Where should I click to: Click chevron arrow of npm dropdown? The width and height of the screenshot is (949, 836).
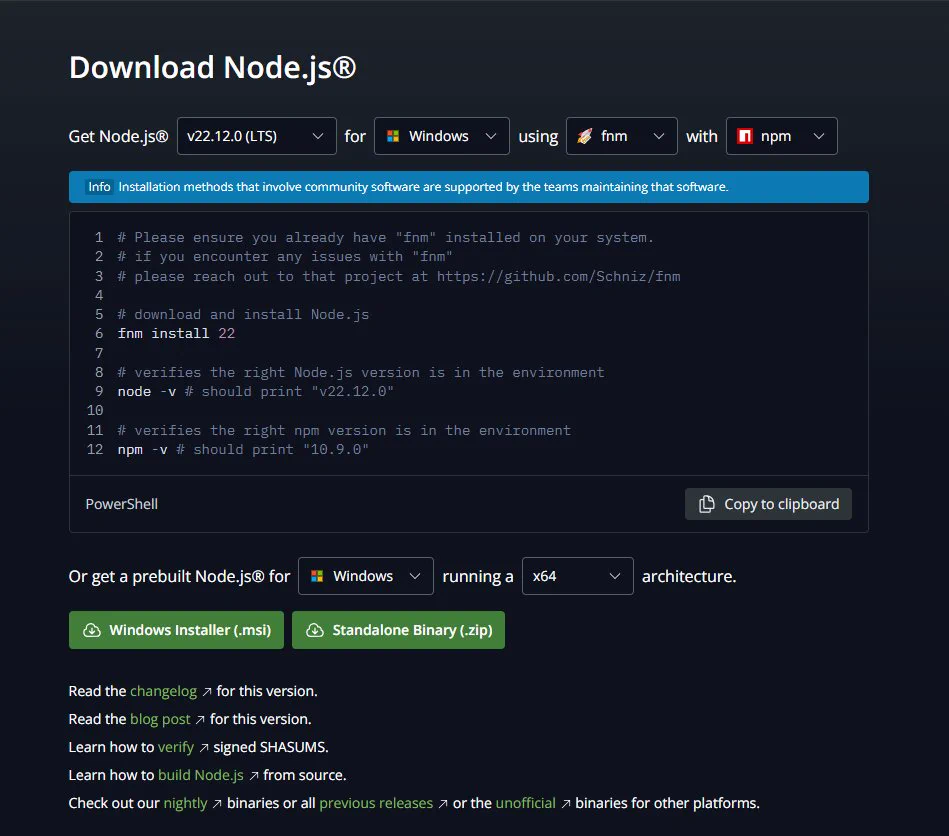(819, 136)
